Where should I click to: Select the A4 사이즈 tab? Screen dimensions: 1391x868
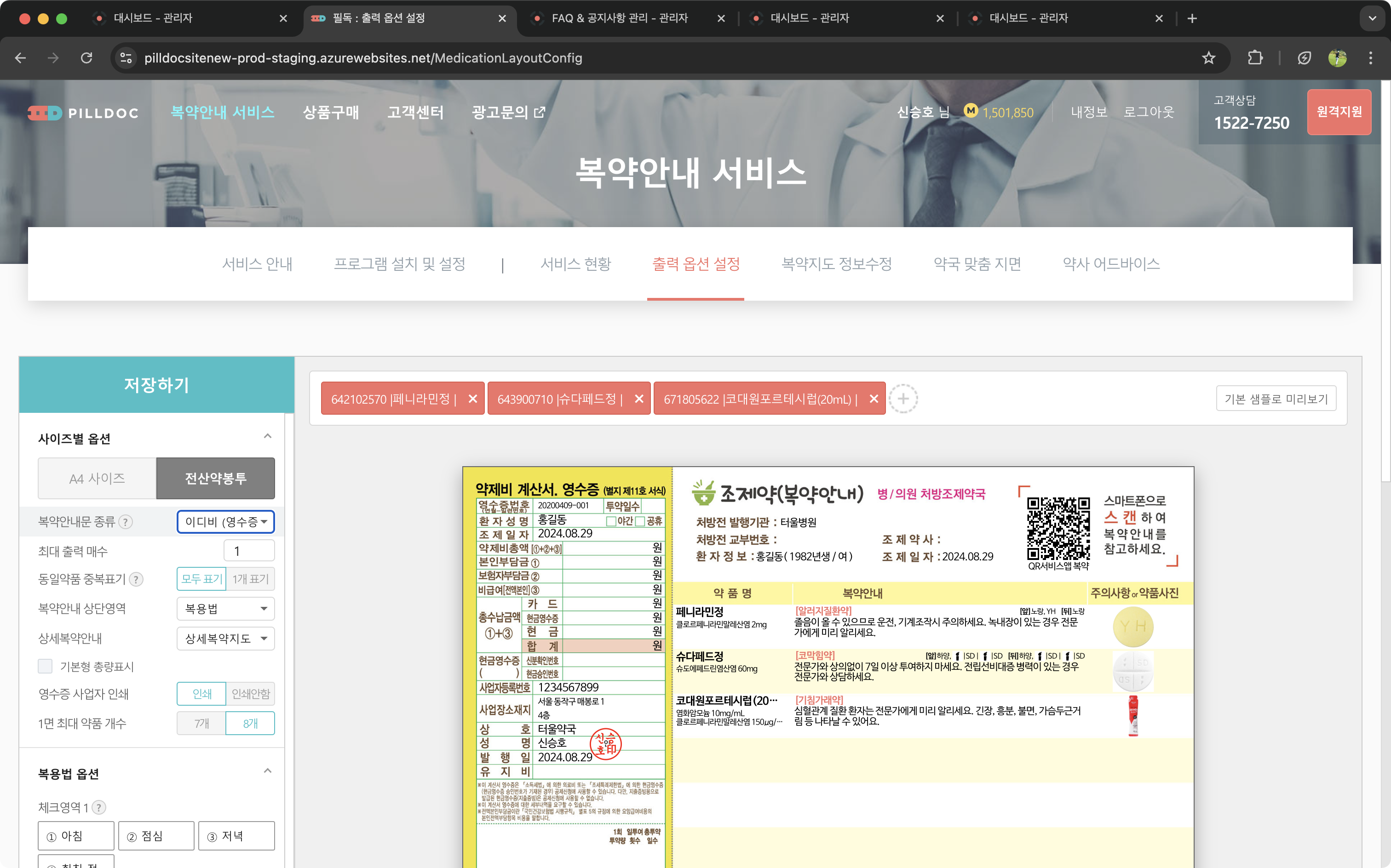pos(97,478)
